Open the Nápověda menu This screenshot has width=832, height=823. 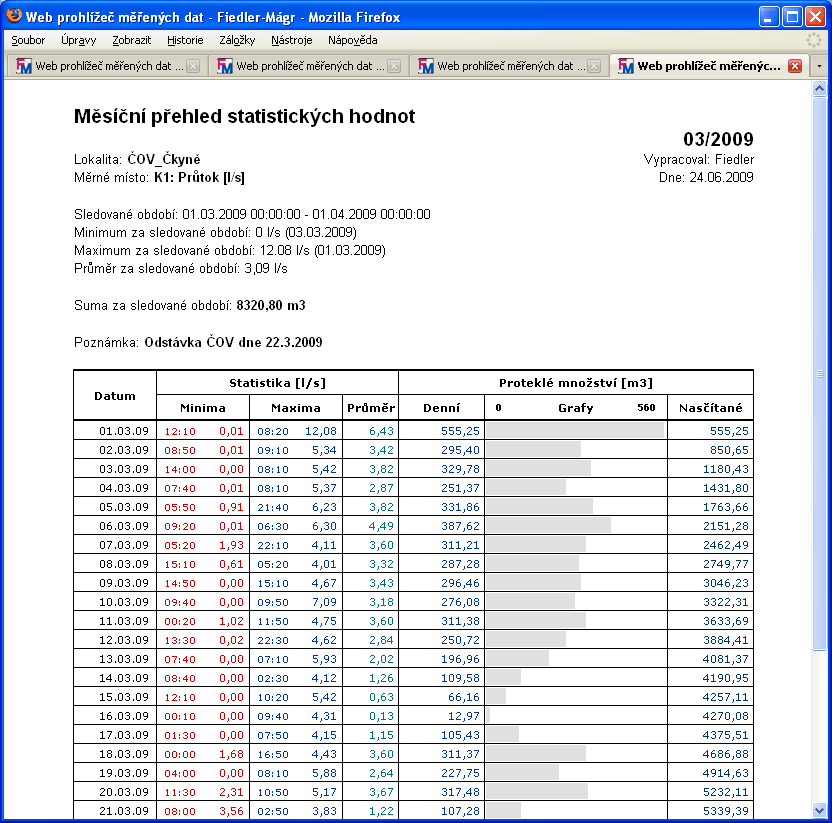click(x=352, y=40)
